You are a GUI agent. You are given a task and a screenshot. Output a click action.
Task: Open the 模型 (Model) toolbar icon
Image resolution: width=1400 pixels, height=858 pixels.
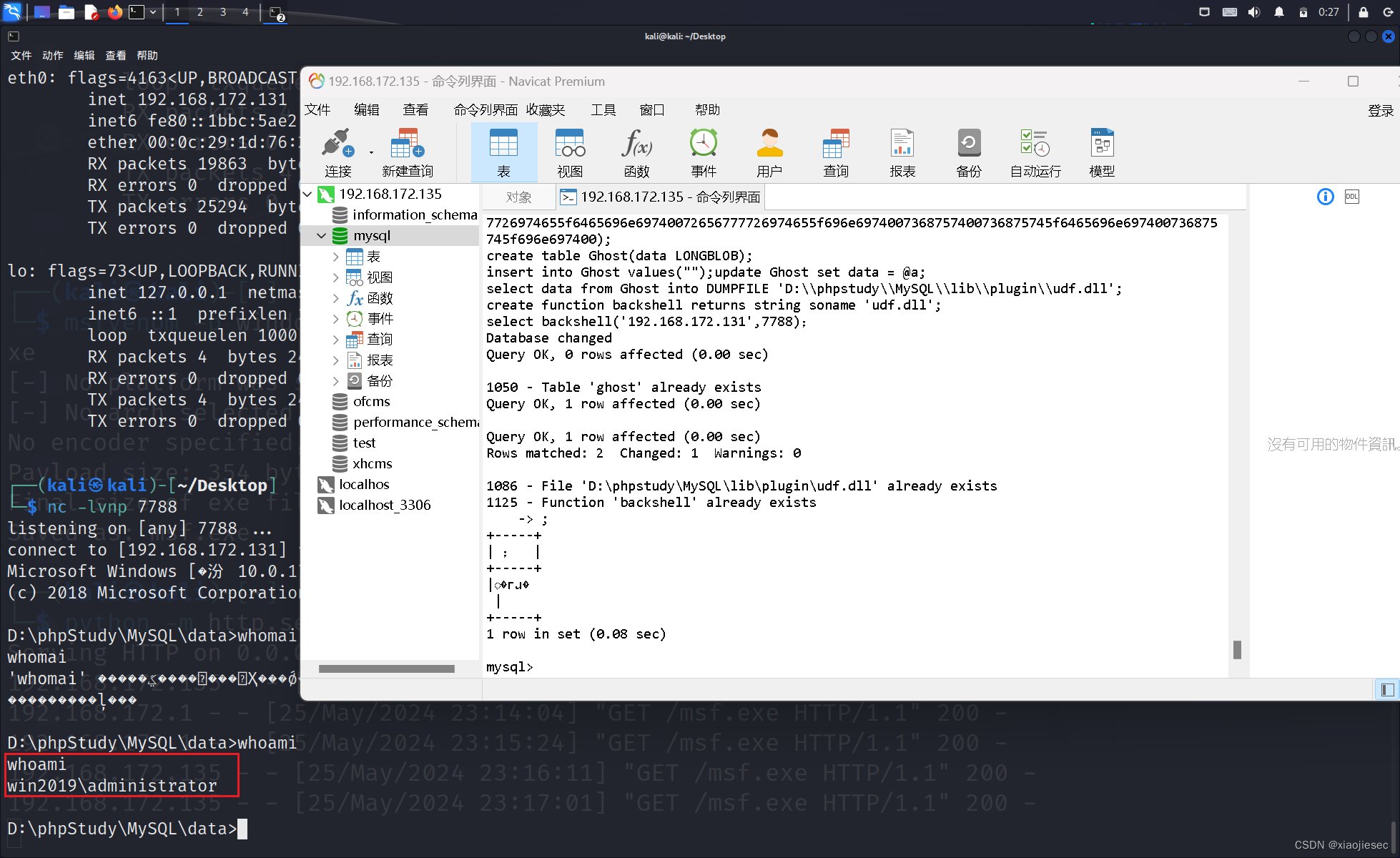tap(1101, 150)
